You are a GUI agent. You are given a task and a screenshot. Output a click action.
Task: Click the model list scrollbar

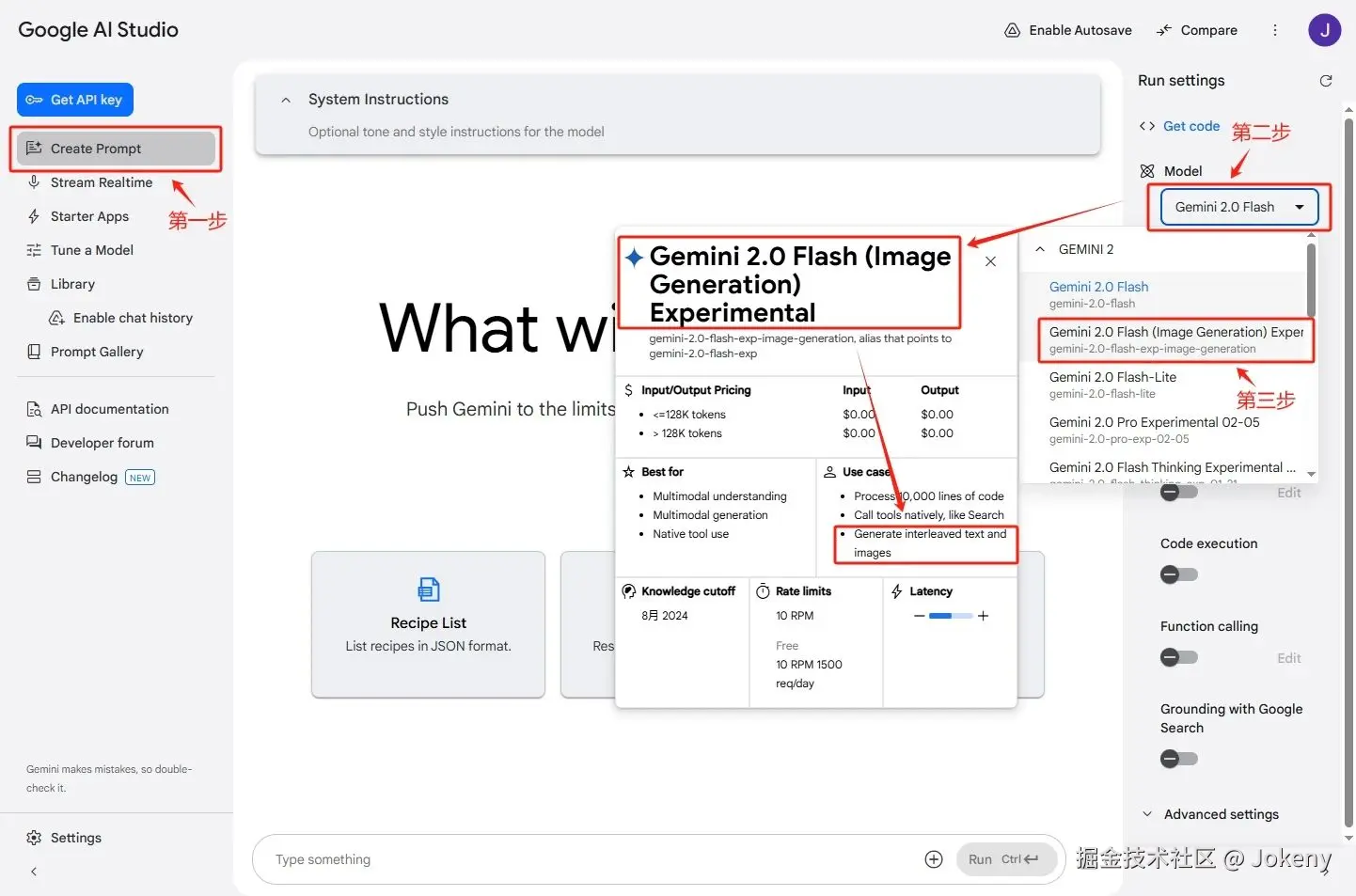tap(1311, 280)
